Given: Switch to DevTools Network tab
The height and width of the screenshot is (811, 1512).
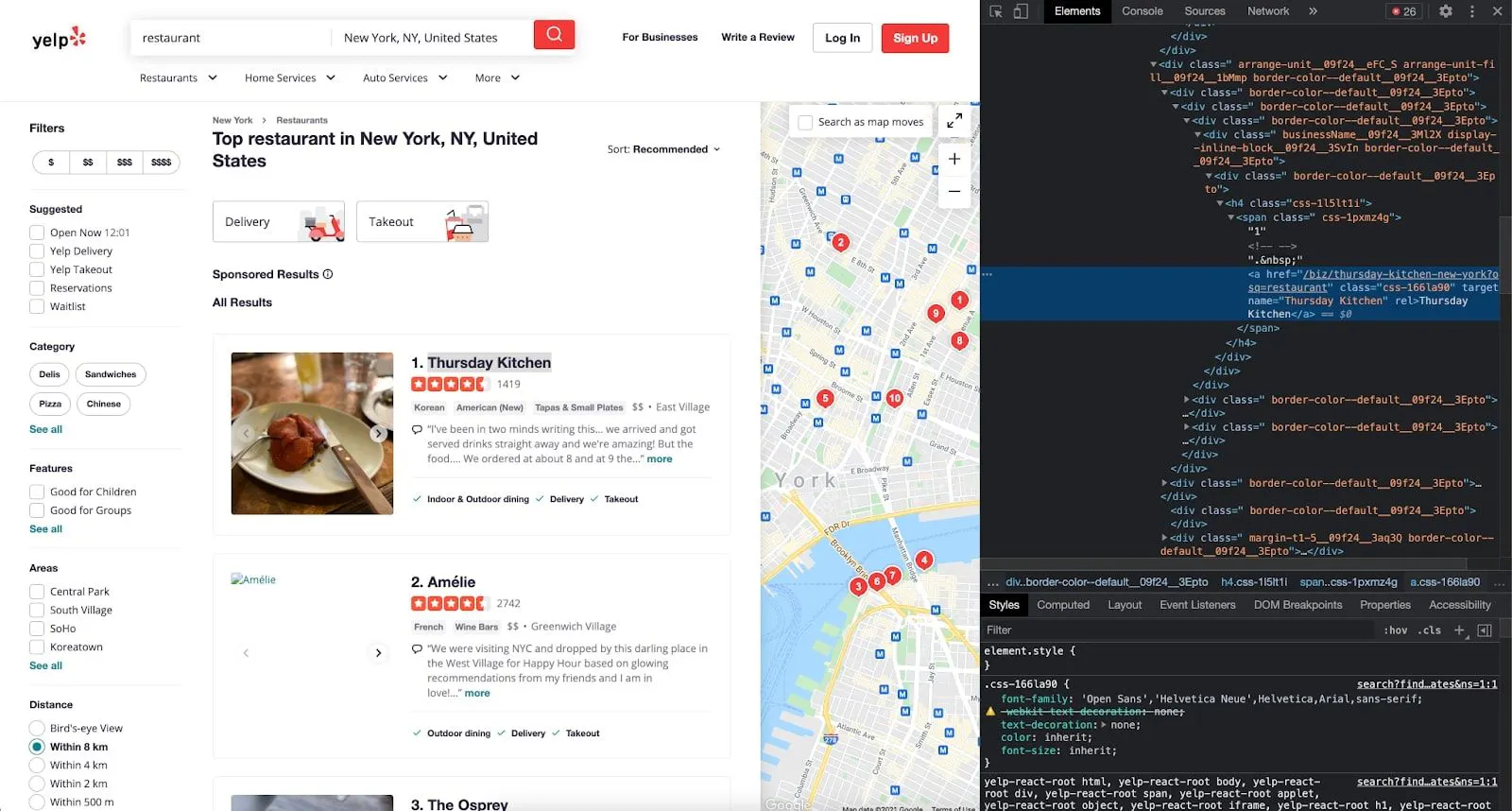Looking at the screenshot, I should click(x=1268, y=11).
